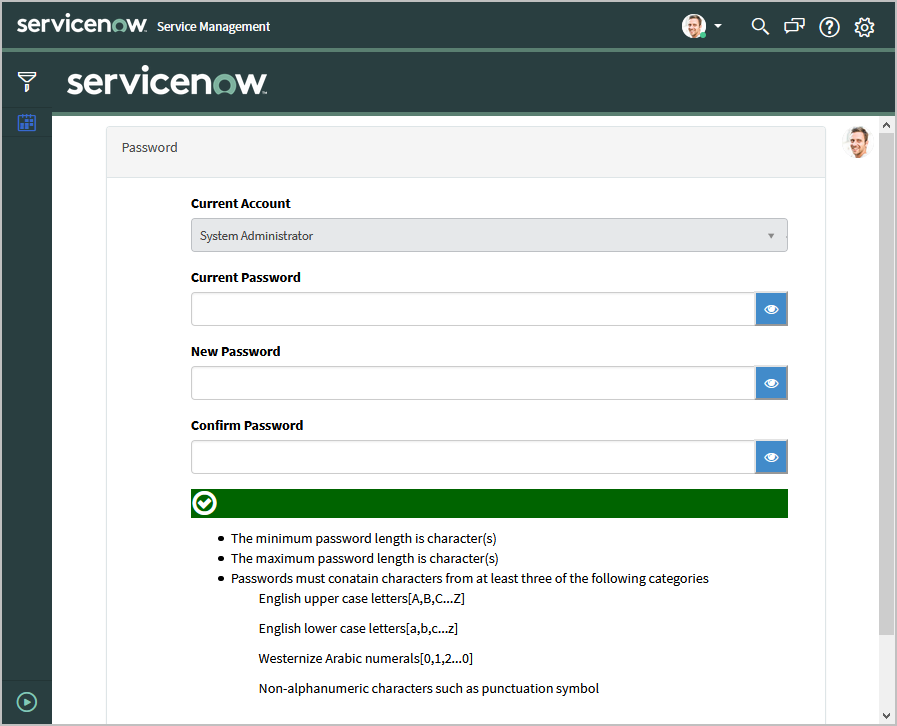Open the filter navigator icon in sidebar
The width and height of the screenshot is (897, 726).
pyautogui.click(x=27, y=81)
